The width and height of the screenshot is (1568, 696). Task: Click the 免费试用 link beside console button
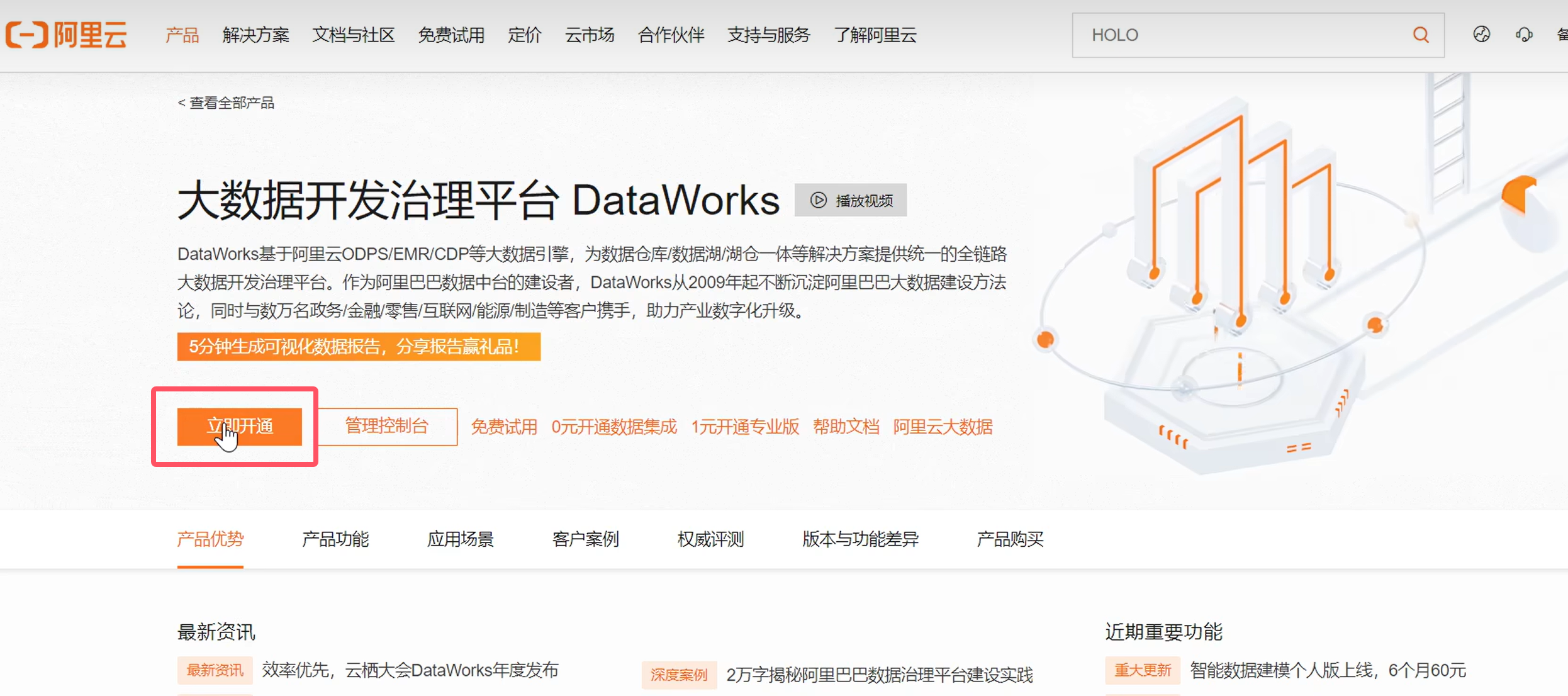tap(504, 427)
